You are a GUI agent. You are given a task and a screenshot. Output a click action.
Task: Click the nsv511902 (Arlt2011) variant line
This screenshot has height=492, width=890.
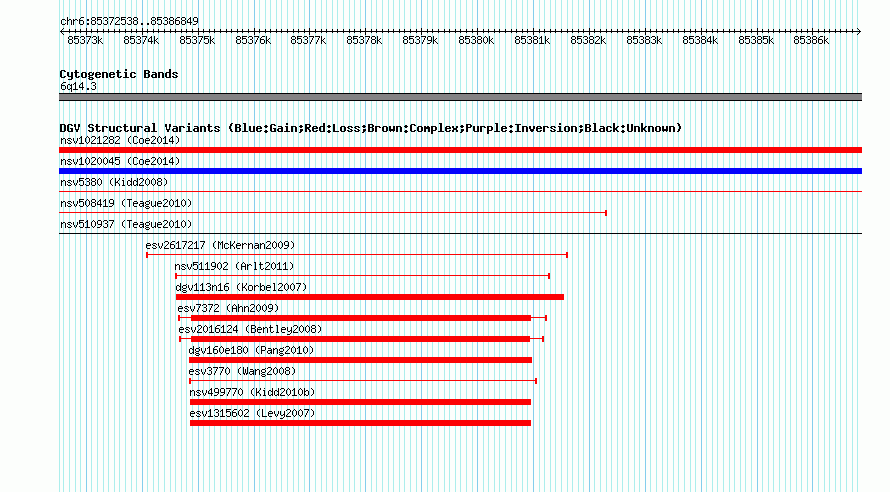363,276
